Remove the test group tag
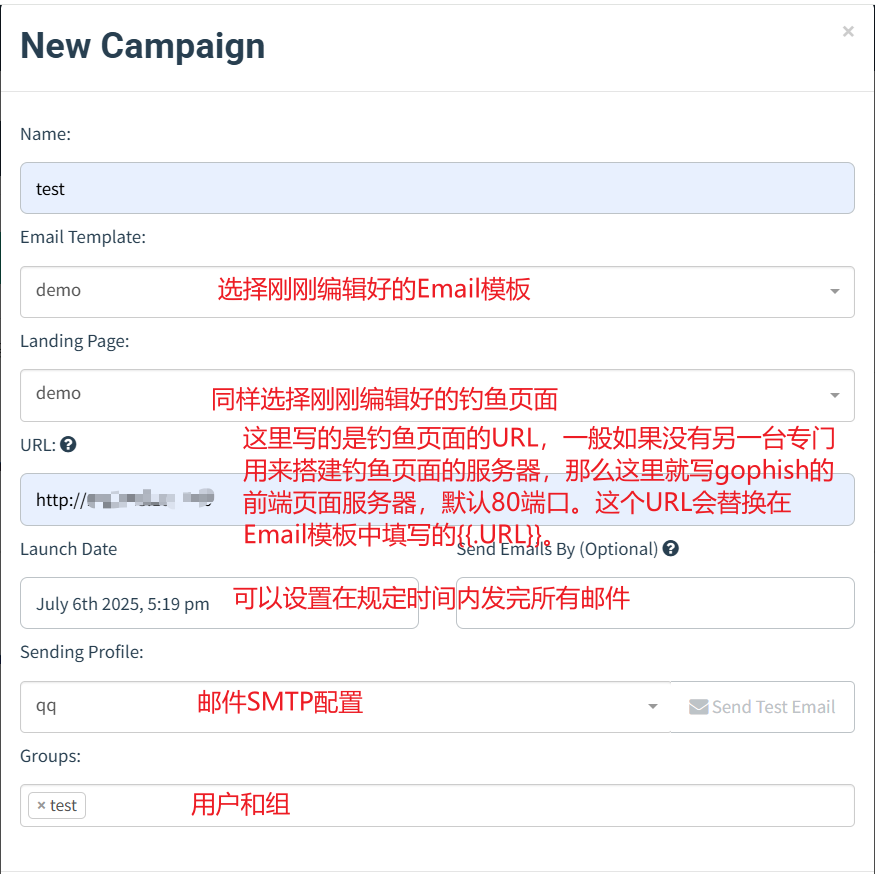The image size is (875, 874). point(41,806)
